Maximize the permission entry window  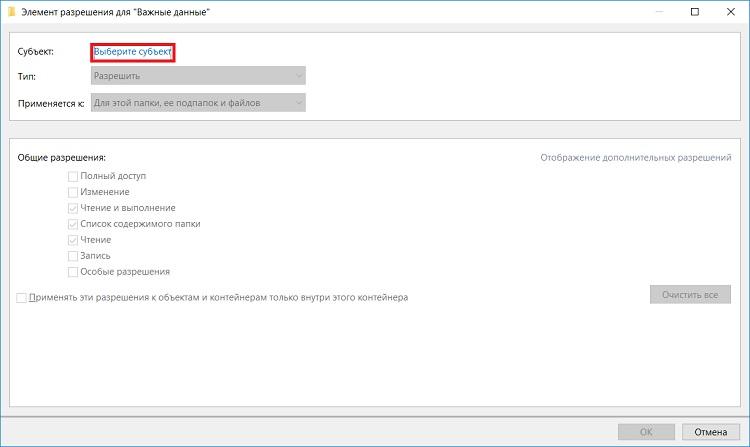point(695,12)
